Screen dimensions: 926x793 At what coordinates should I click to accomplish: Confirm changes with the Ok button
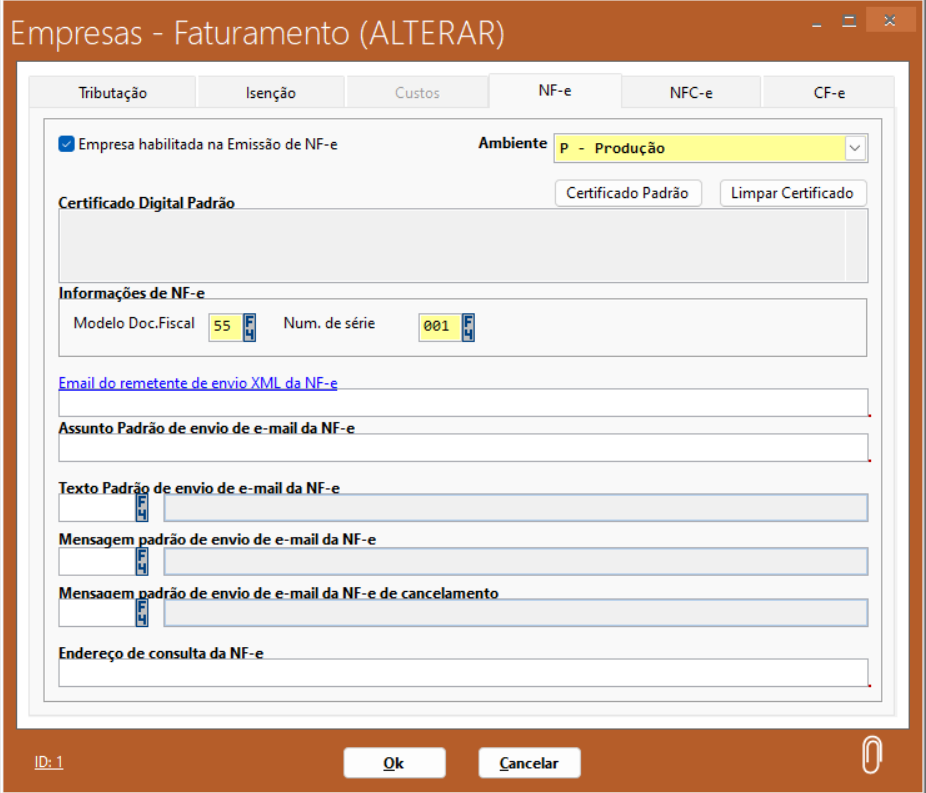(394, 763)
